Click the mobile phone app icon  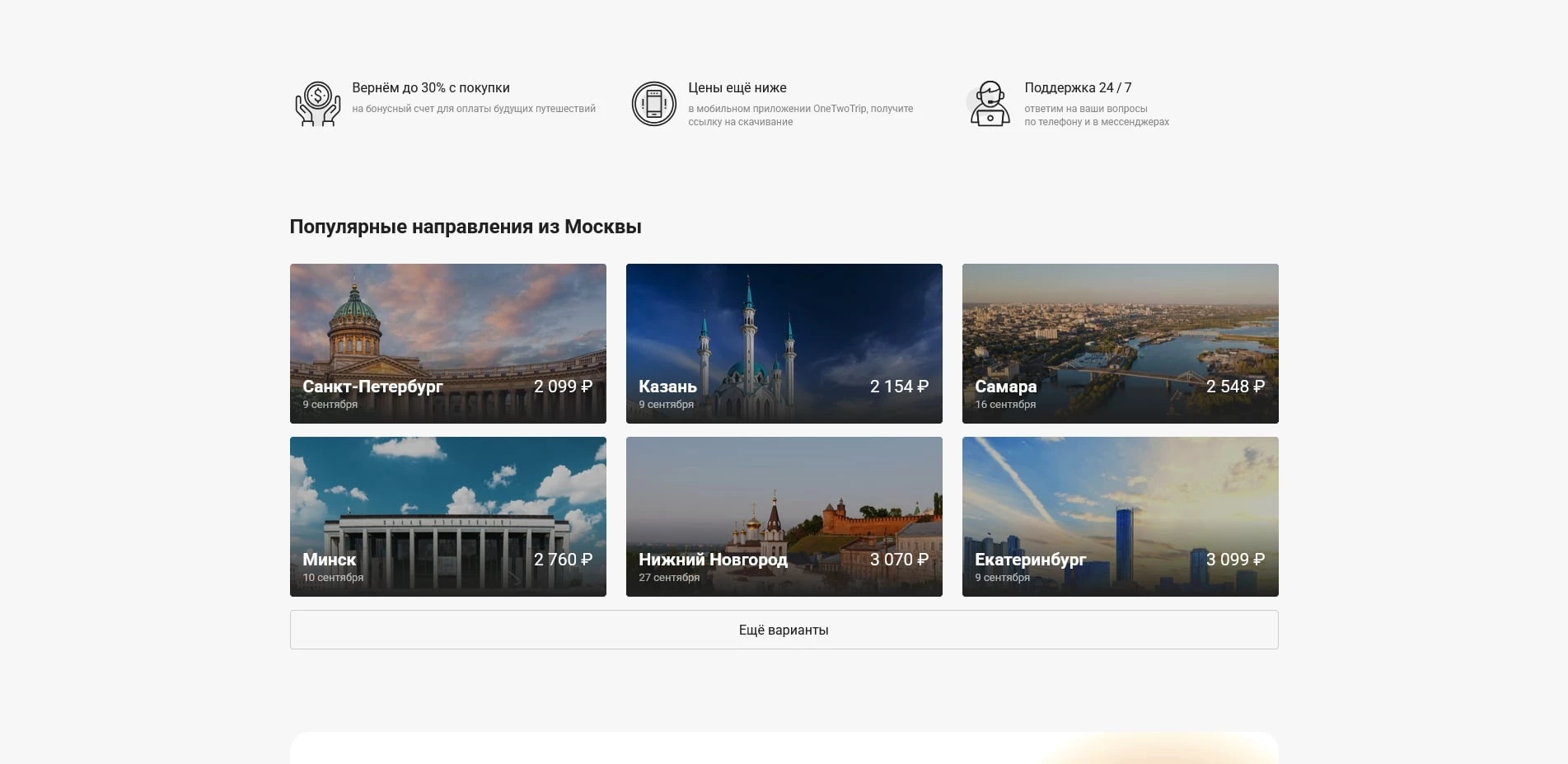(x=653, y=104)
